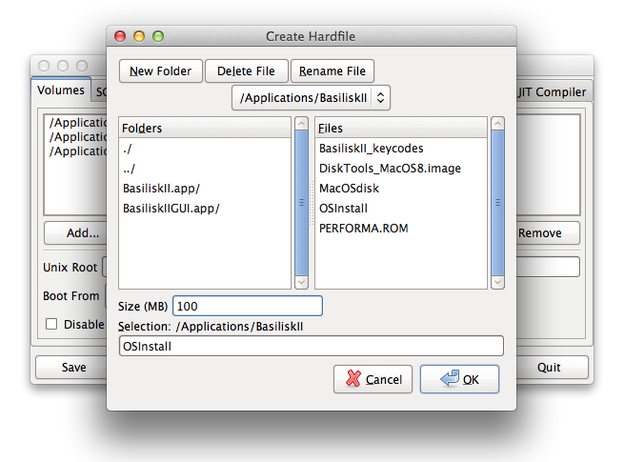This screenshot has width=625, height=462.
Task: Toggle the Disable checkbox in background window
Action: pyautogui.click(x=51, y=324)
